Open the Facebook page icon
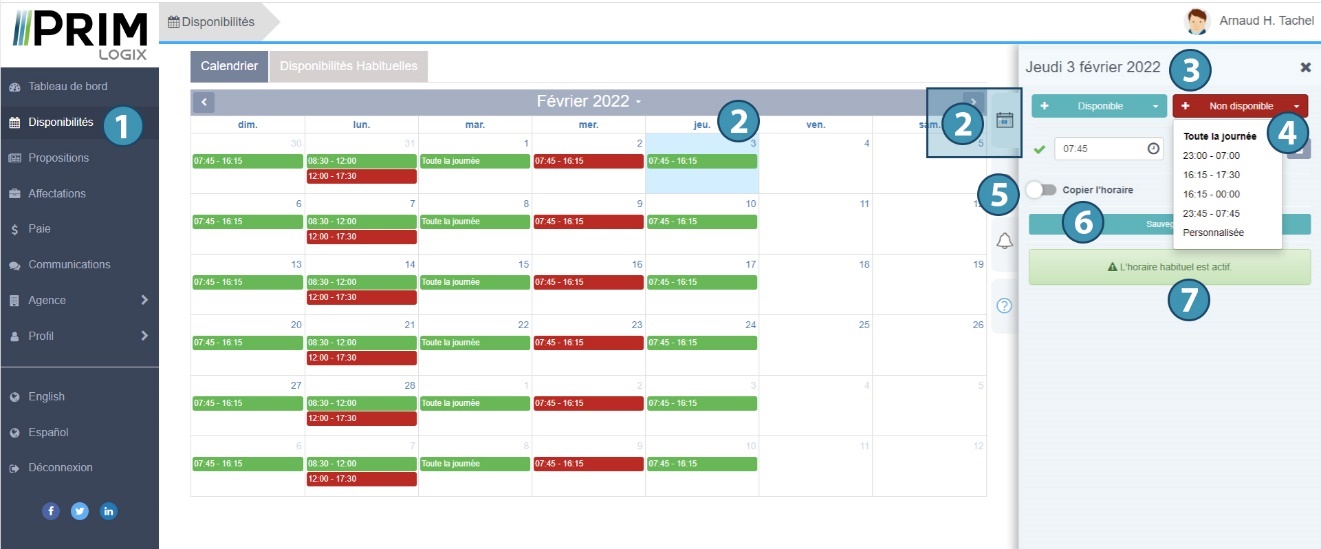Screen dimensions: 1321x549 pyautogui.click(x=51, y=511)
